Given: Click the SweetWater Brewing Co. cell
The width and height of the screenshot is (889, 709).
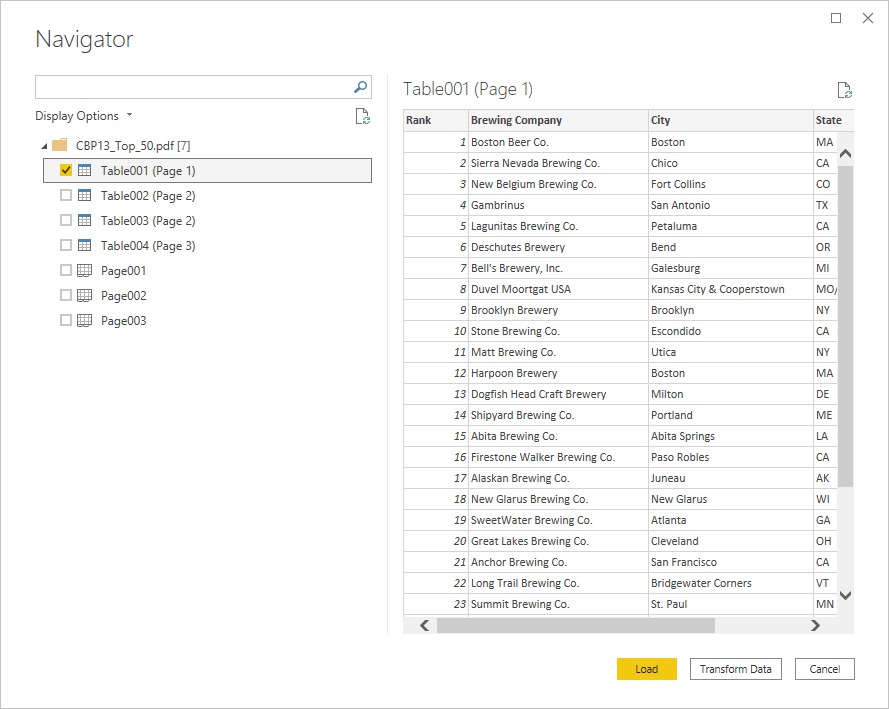Looking at the screenshot, I should click(x=558, y=519).
